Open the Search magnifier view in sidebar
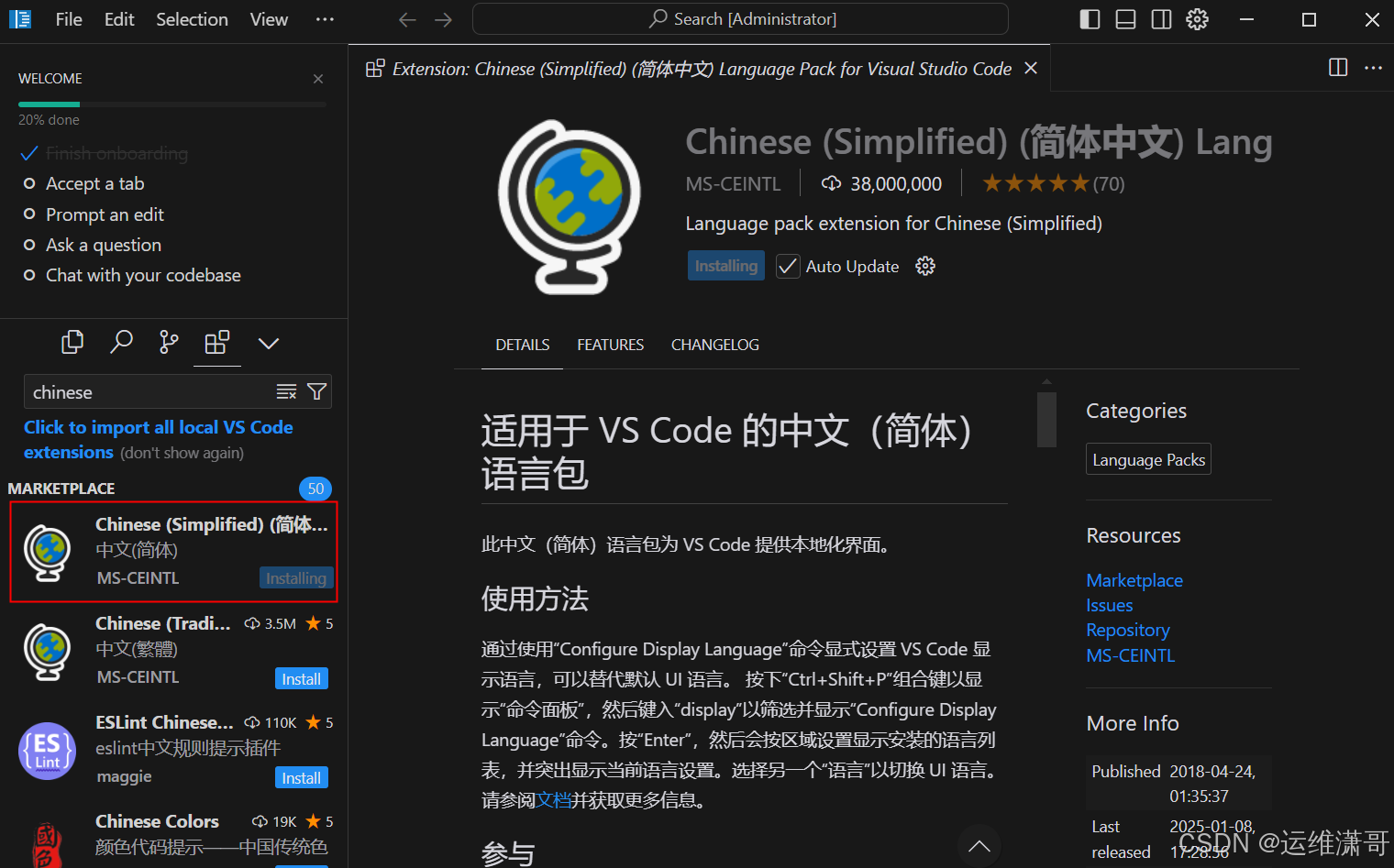 tap(121, 343)
